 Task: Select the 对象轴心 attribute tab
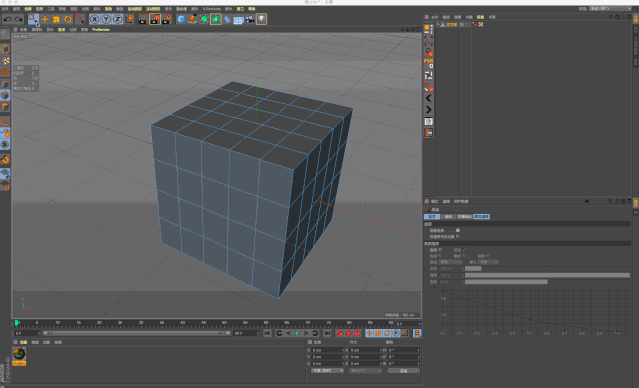[465, 217]
